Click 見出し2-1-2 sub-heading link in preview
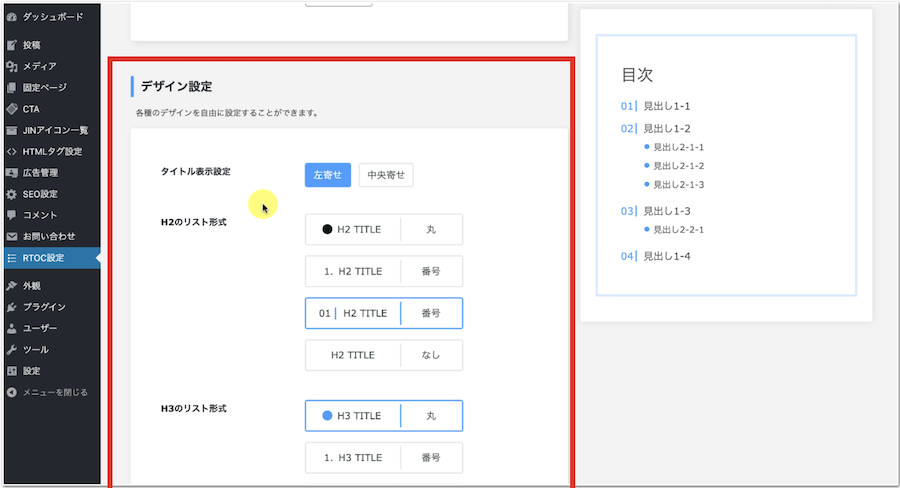Screen dimensions: 900x488 click(678, 165)
